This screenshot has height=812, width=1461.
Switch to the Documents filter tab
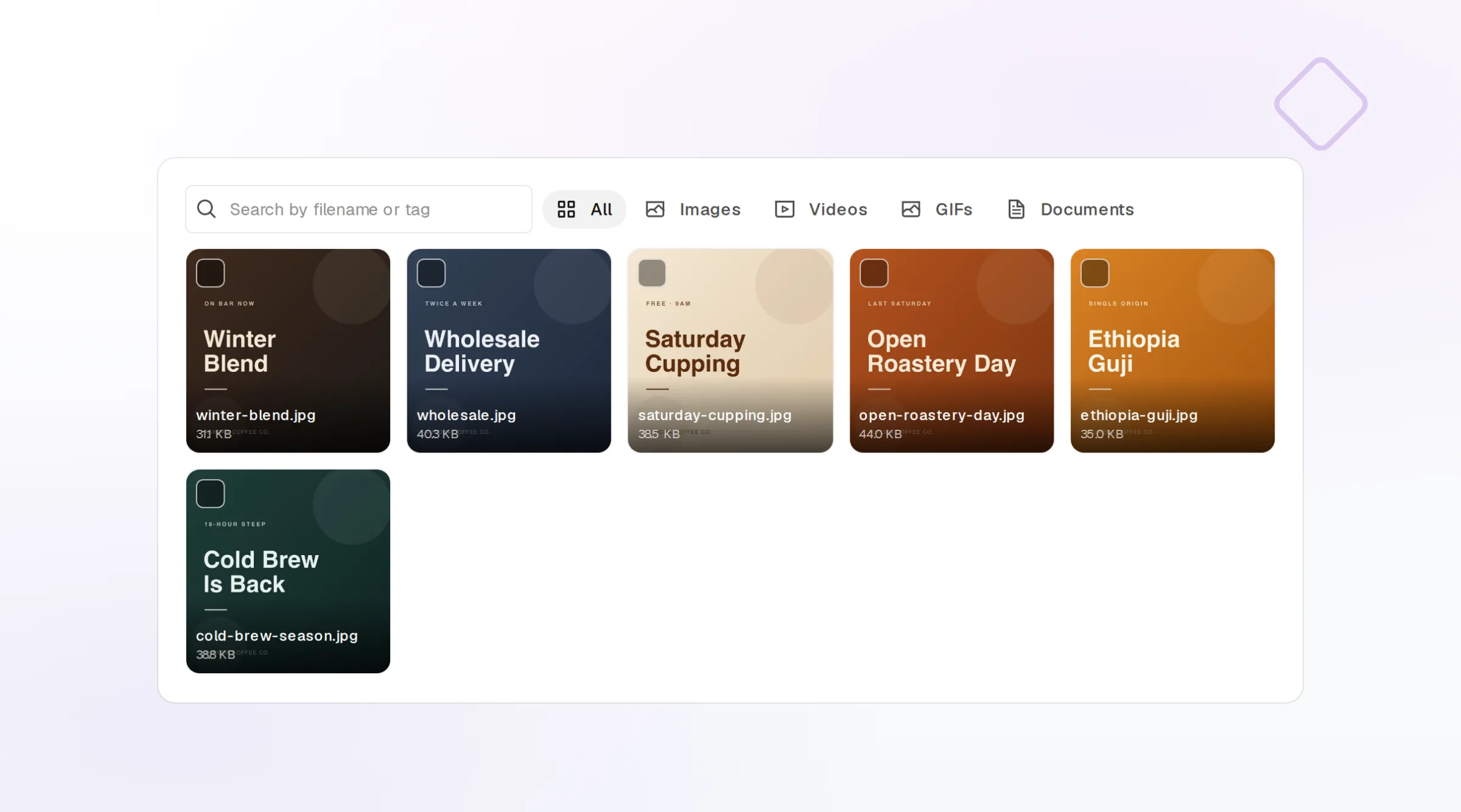coord(1070,209)
